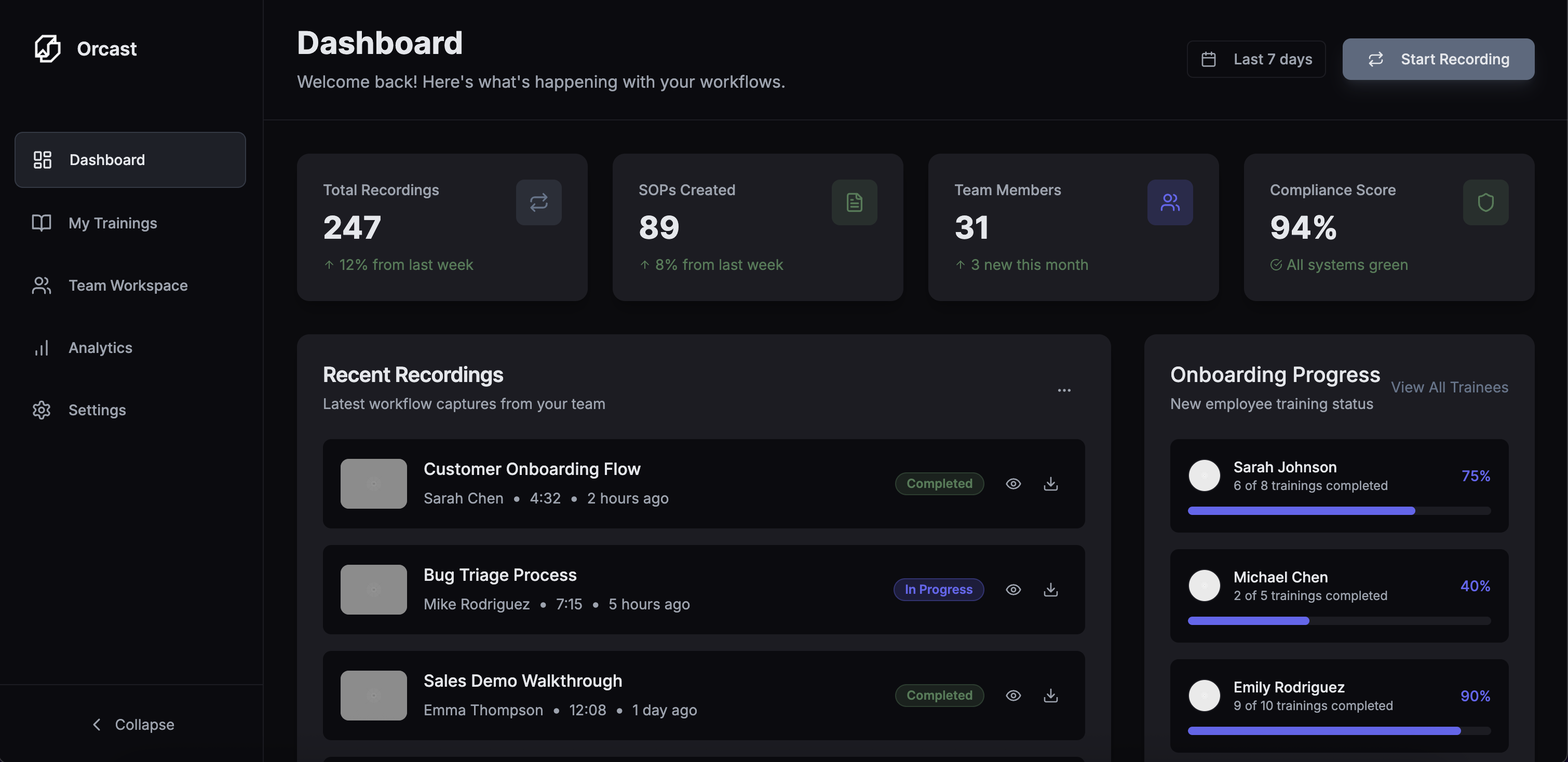Download Bug Triage Process recording
Image resolution: width=1568 pixels, height=762 pixels.
pyautogui.click(x=1050, y=589)
